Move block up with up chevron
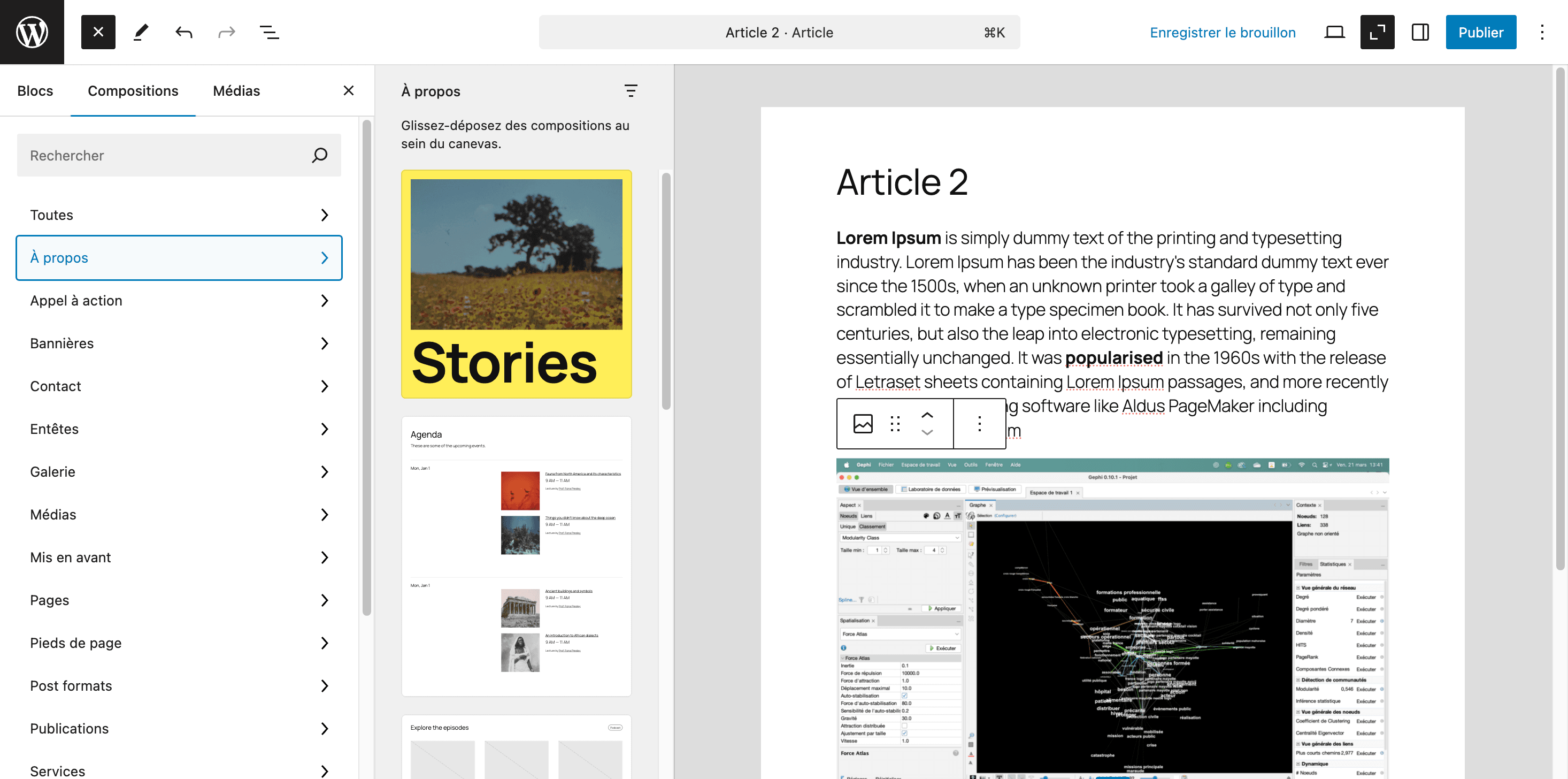 click(927, 414)
